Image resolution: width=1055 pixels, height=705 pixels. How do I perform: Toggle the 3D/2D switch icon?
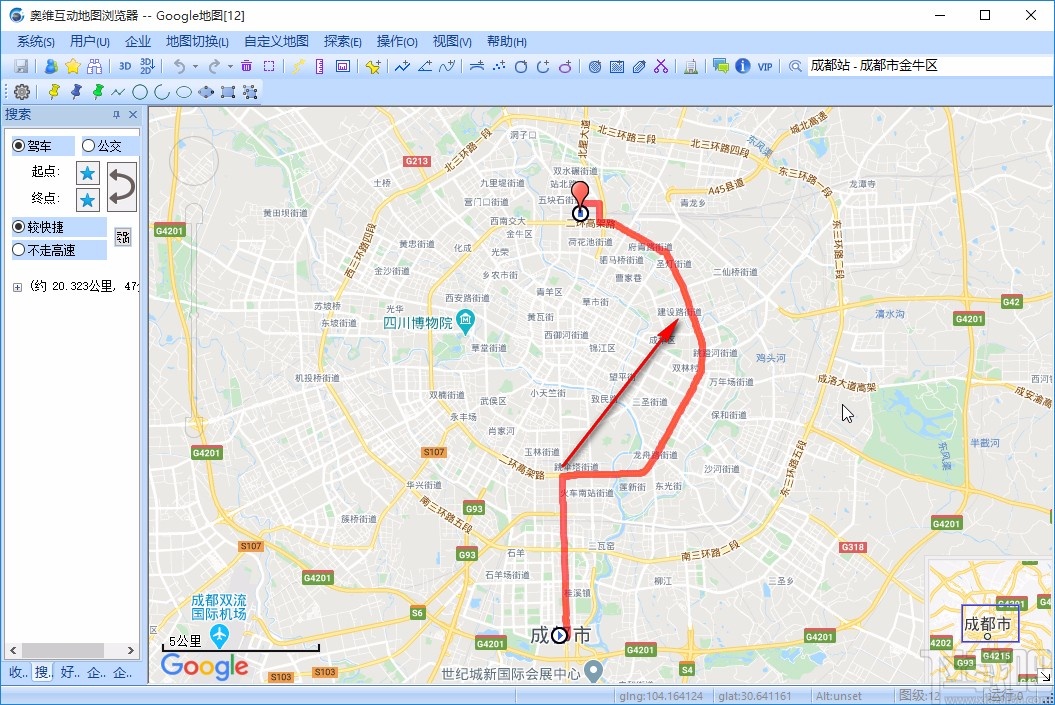(x=147, y=66)
